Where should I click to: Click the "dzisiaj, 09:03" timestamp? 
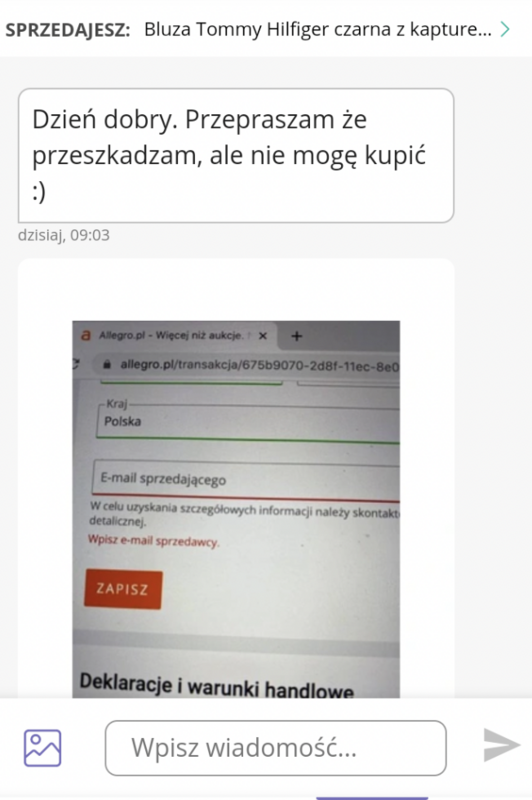(x=64, y=235)
